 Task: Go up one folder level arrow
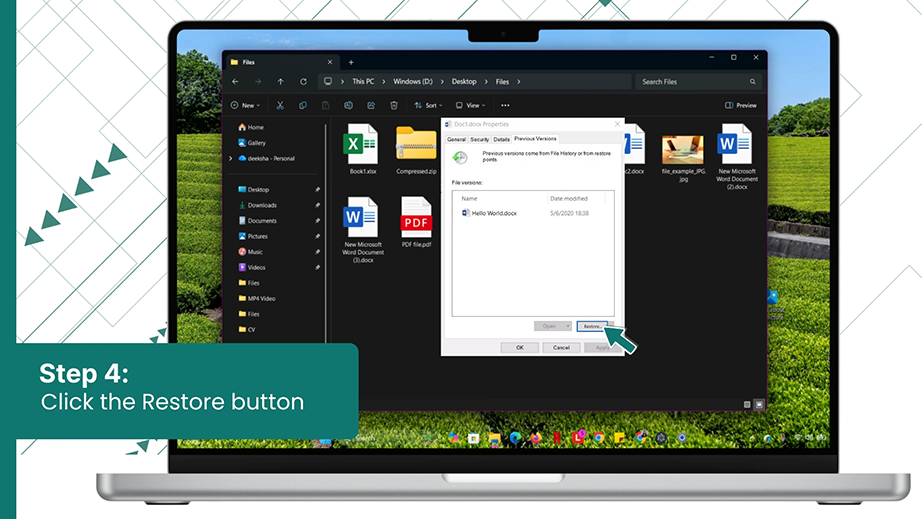click(x=280, y=82)
